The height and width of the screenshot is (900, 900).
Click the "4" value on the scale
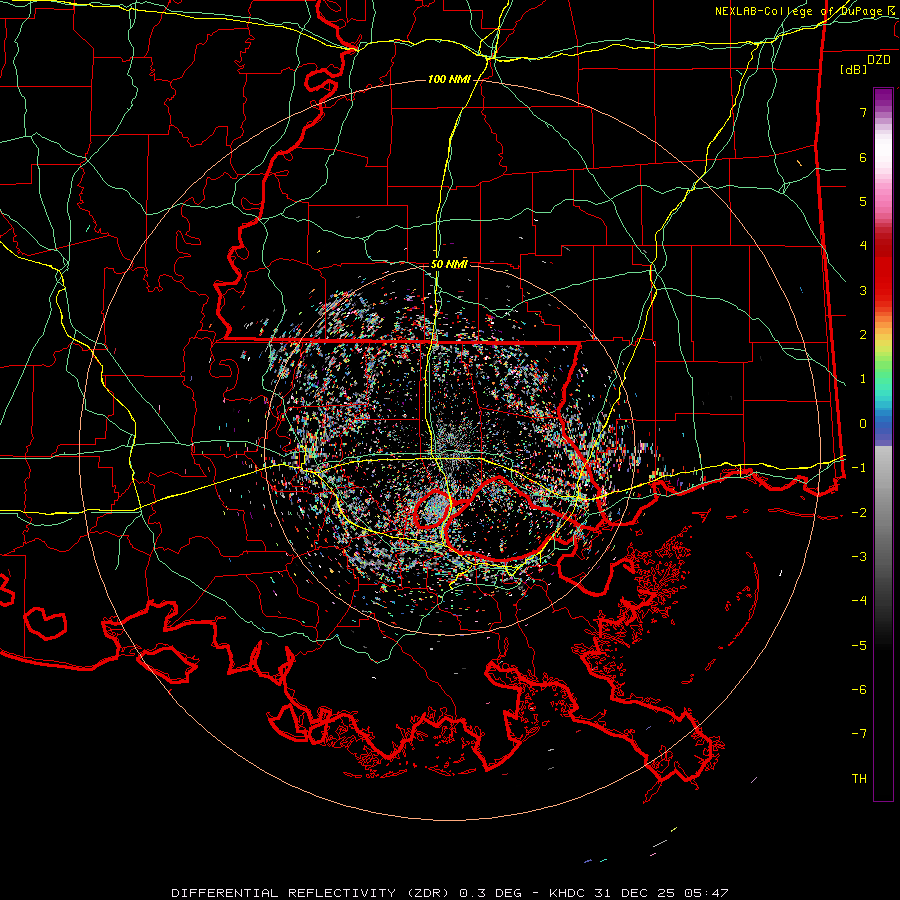[x=863, y=245]
